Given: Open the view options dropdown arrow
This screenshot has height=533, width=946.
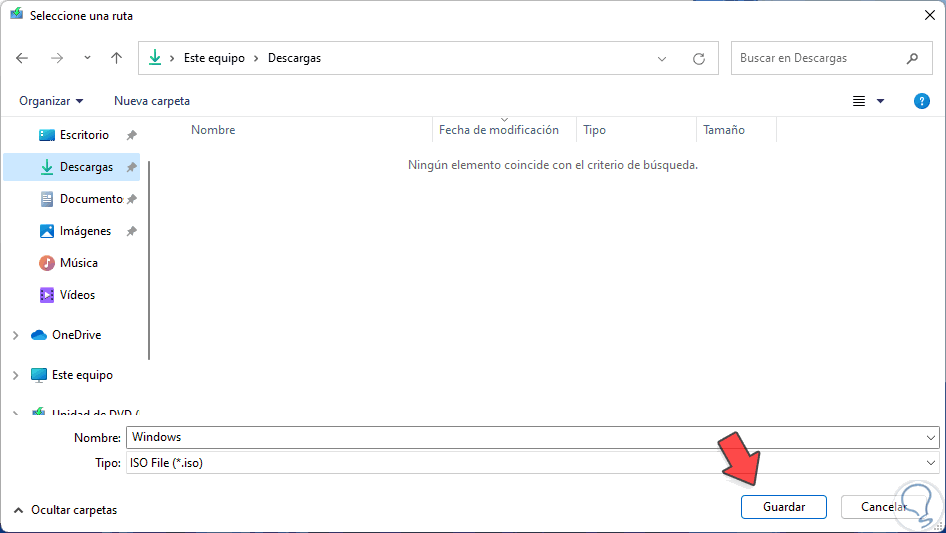Looking at the screenshot, I should (x=880, y=101).
